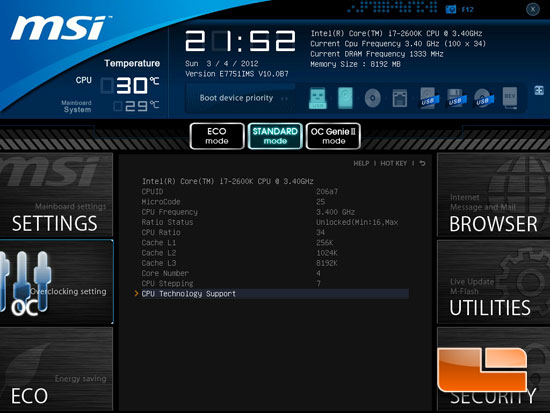The width and height of the screenshot is (550, 413).
Task: Activate OC Genie II mode
Action: pyautogui.click(x=333, y=136)
